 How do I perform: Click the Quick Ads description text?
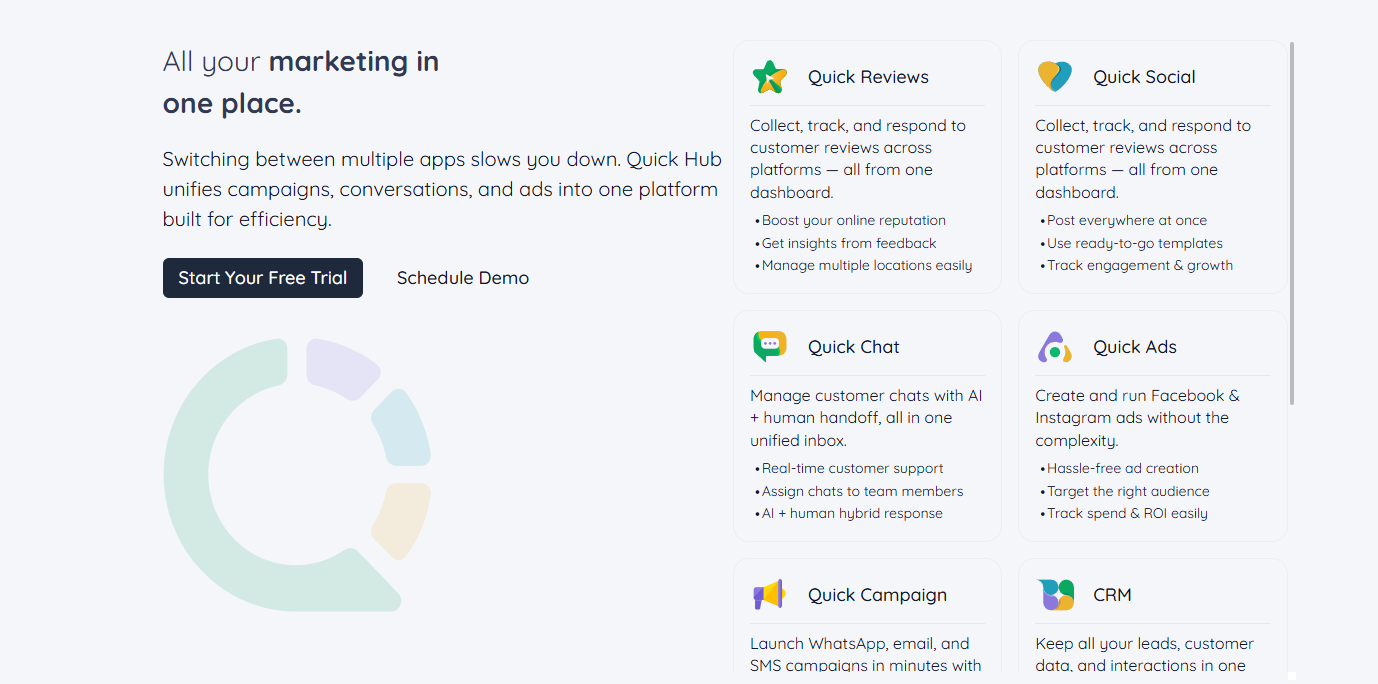click(x=1137, y=418)
